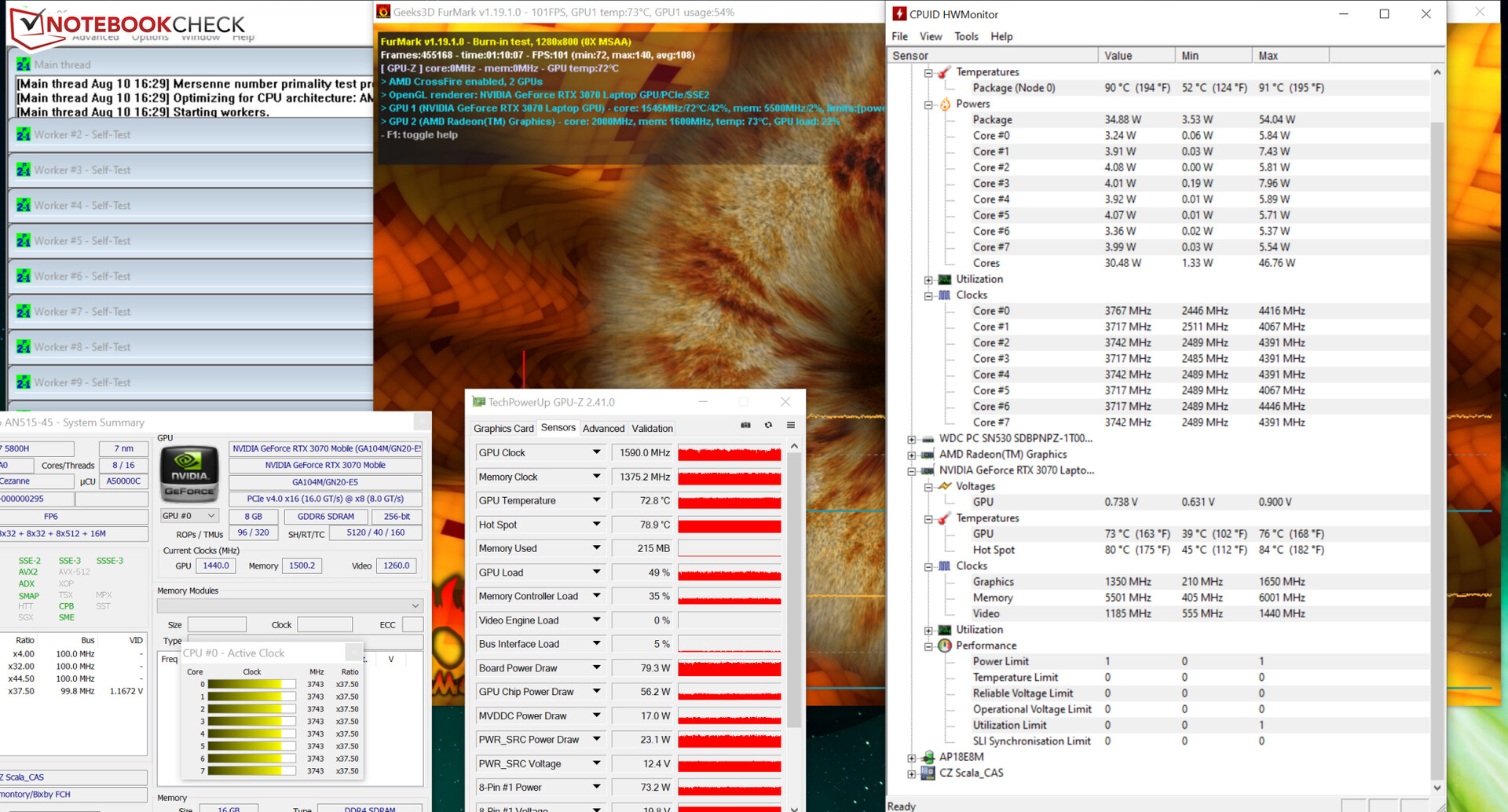Click the 79.3 W Board Power Draw value
The height and width of the screenshot is (812, 1508).
[642, 668]
